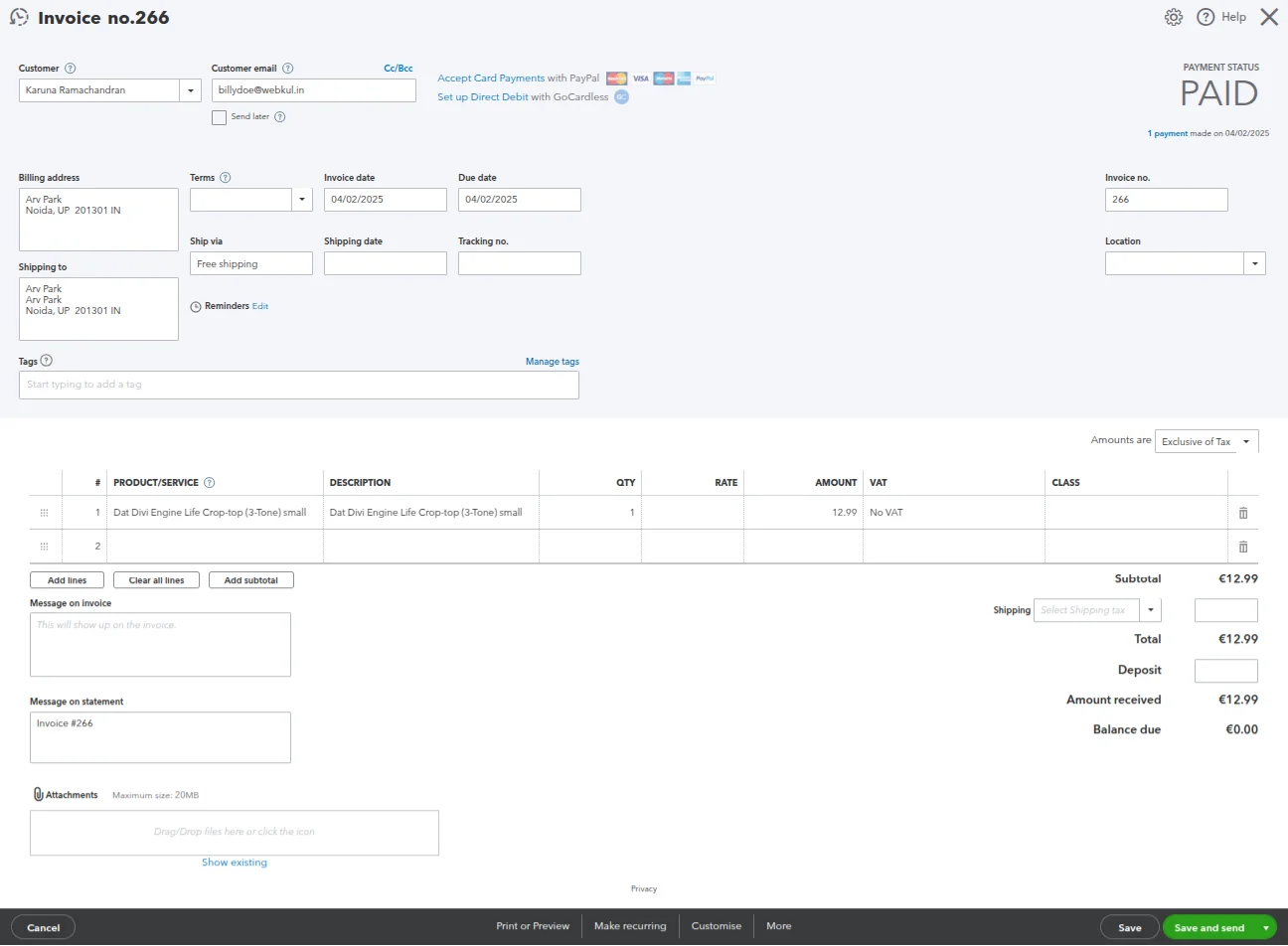Open the Location dropdown

(1254, 263)
